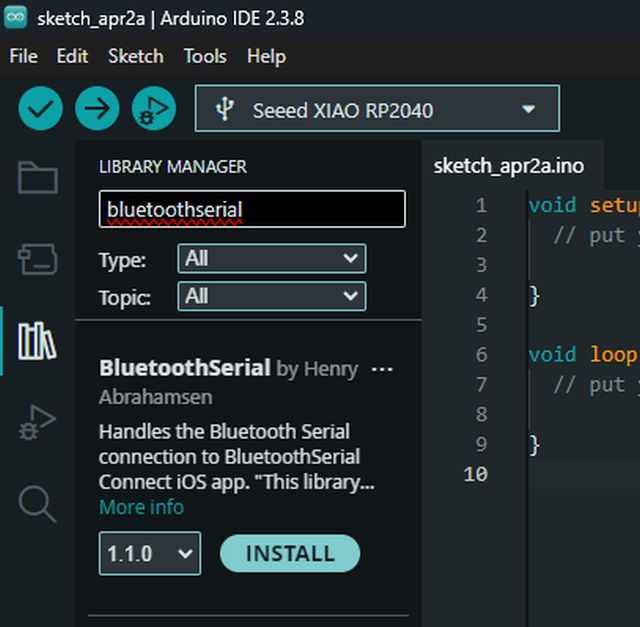This screenshot has height=627, width=640.
Task: Toggle the Library Manager sidebar icon
Action: pyautogui.click(x=37, y=342)
